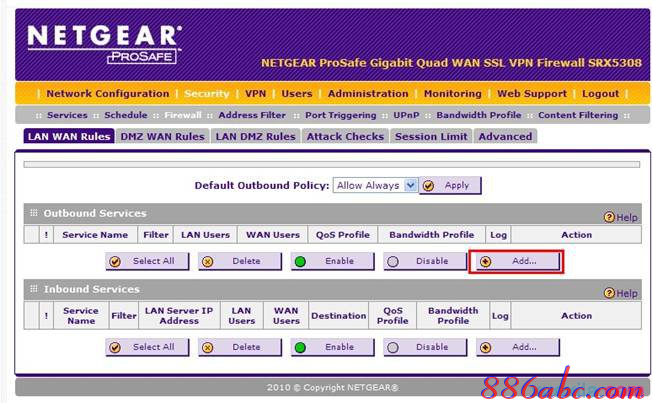
Task: Enable selected outbound services
Action: point(333,261)
